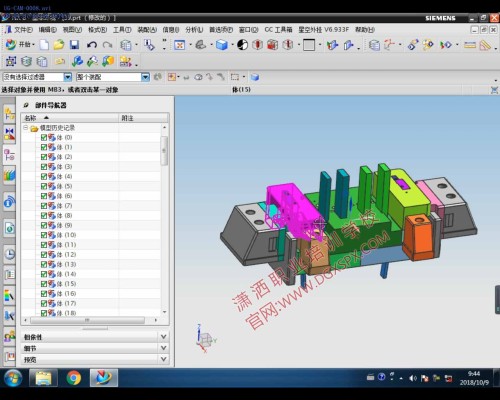Uncheck the body (0) checkbox
The width and height of the screenshot is (500, 400).
(44, 137)
